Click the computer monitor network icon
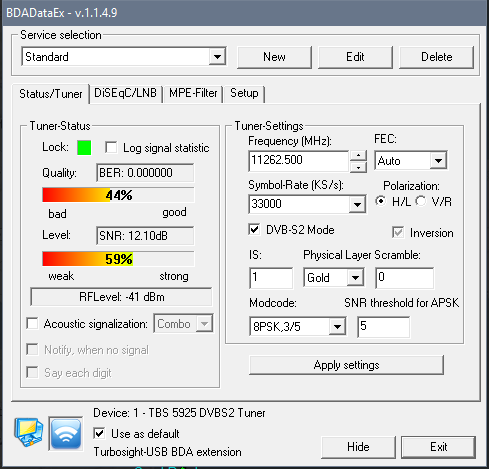 [29, 432]
